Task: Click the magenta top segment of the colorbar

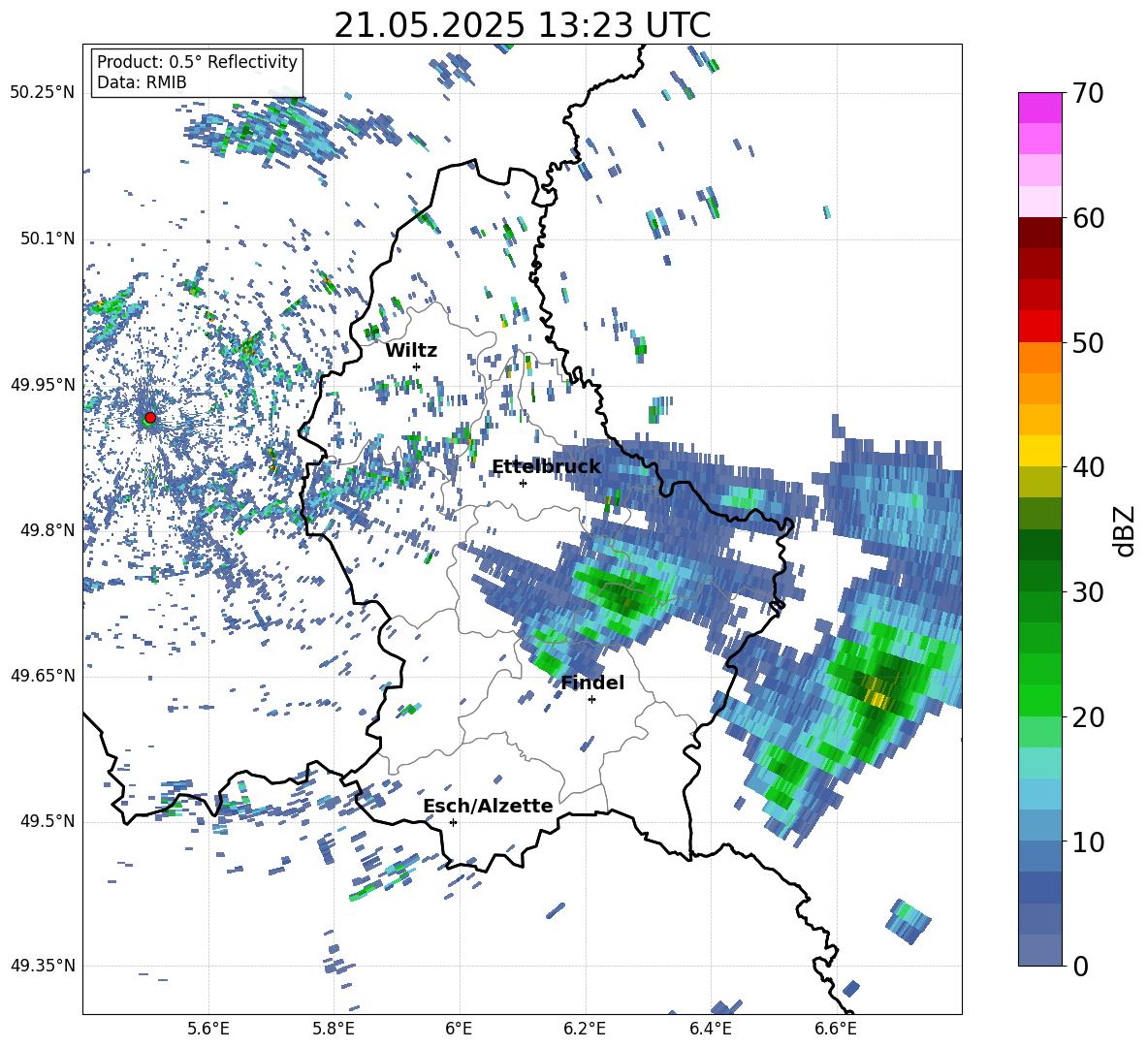Action: click(x=1039, y=108)
